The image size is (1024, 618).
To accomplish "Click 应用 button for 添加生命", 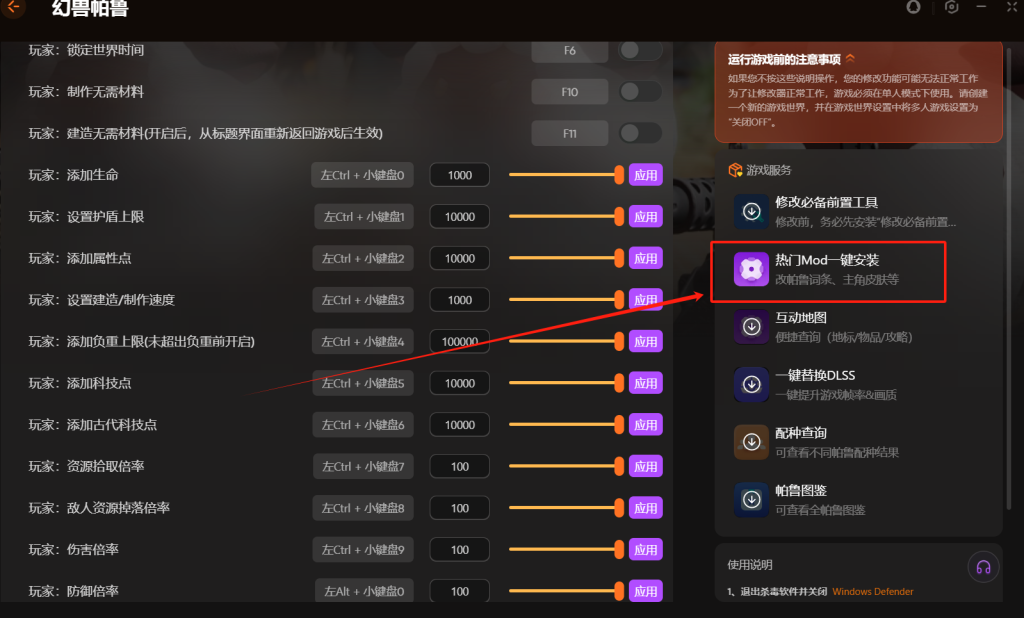I will [x=646, y=175].
